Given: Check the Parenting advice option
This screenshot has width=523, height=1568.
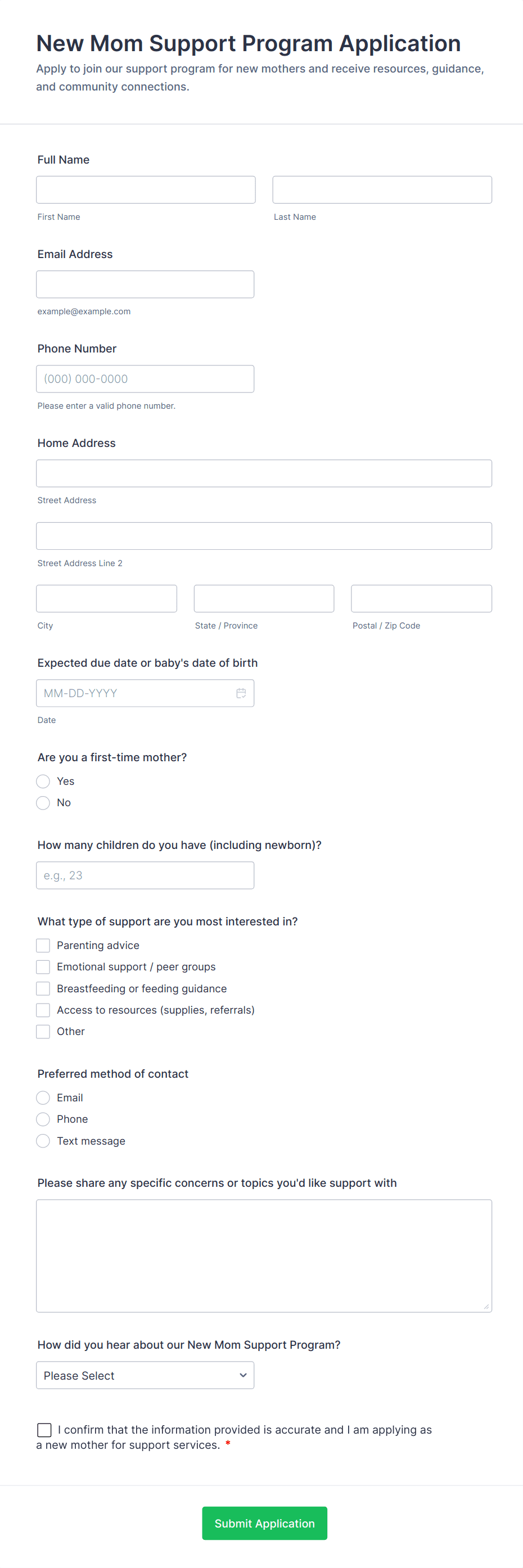Looking at the screenshot, I should tap(43, 945).
